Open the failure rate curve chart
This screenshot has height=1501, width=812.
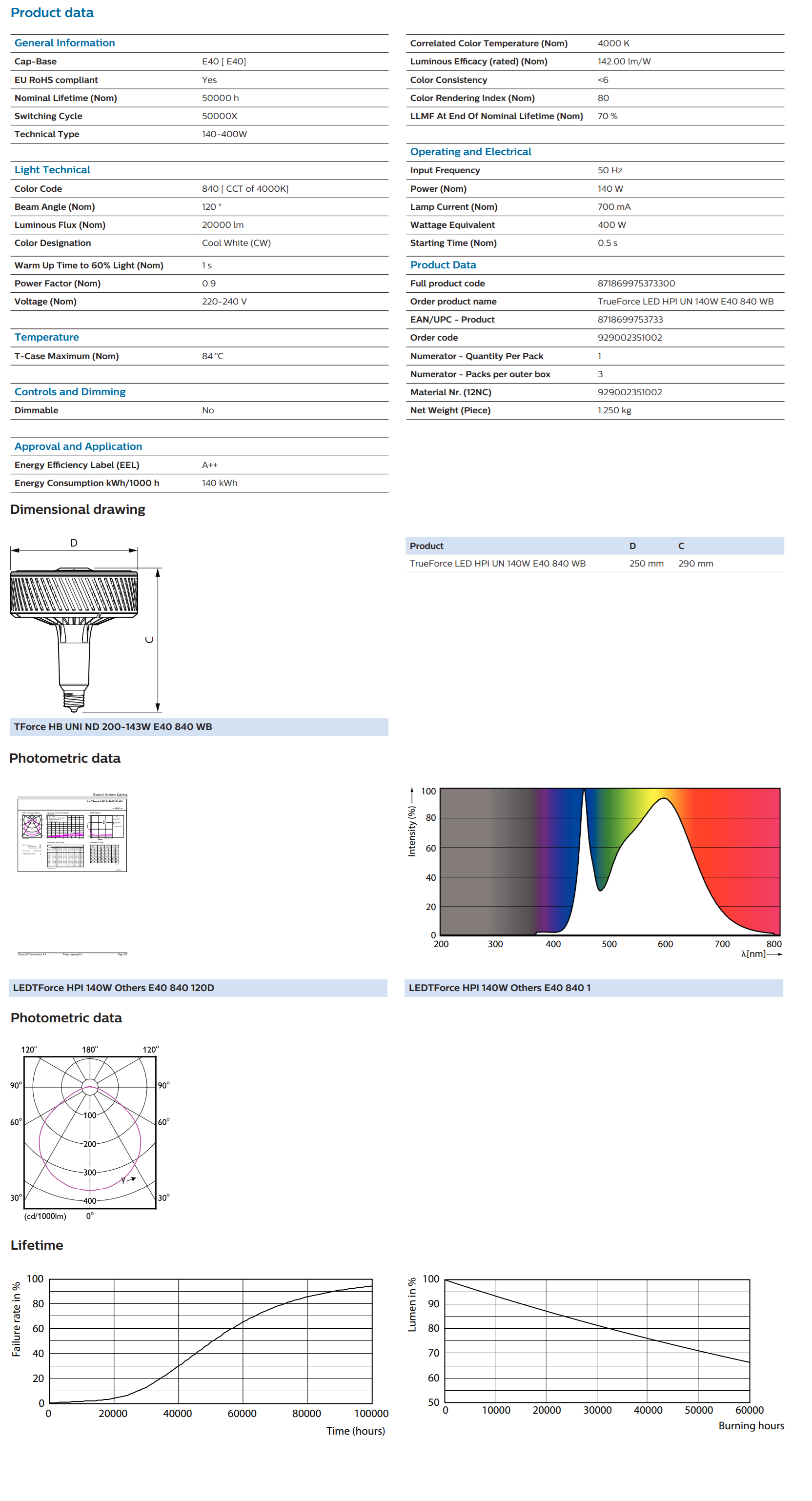tap(210, 1342)
